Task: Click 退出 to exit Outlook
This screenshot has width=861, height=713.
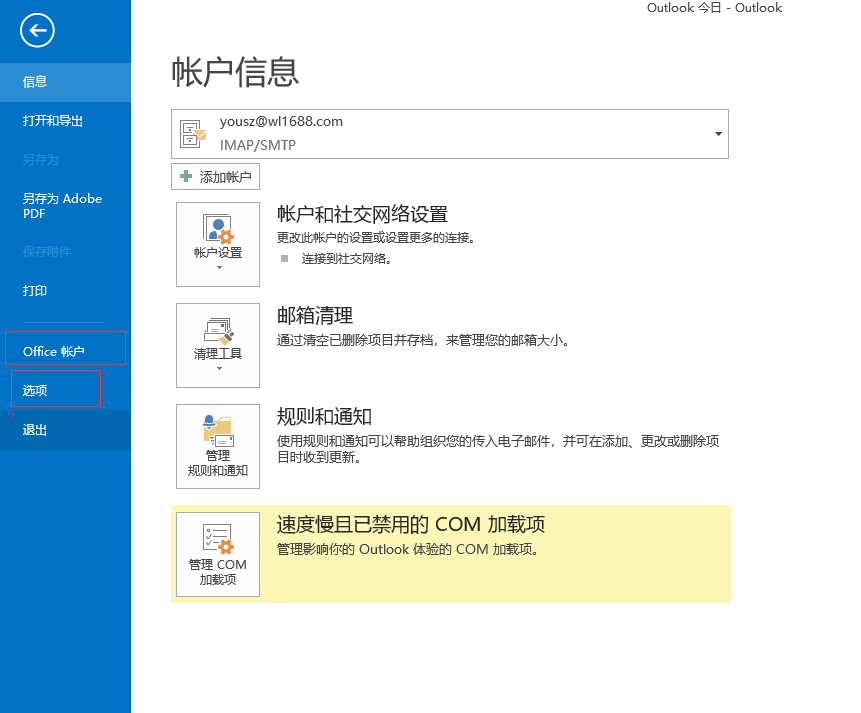Action: click(65, 430)
